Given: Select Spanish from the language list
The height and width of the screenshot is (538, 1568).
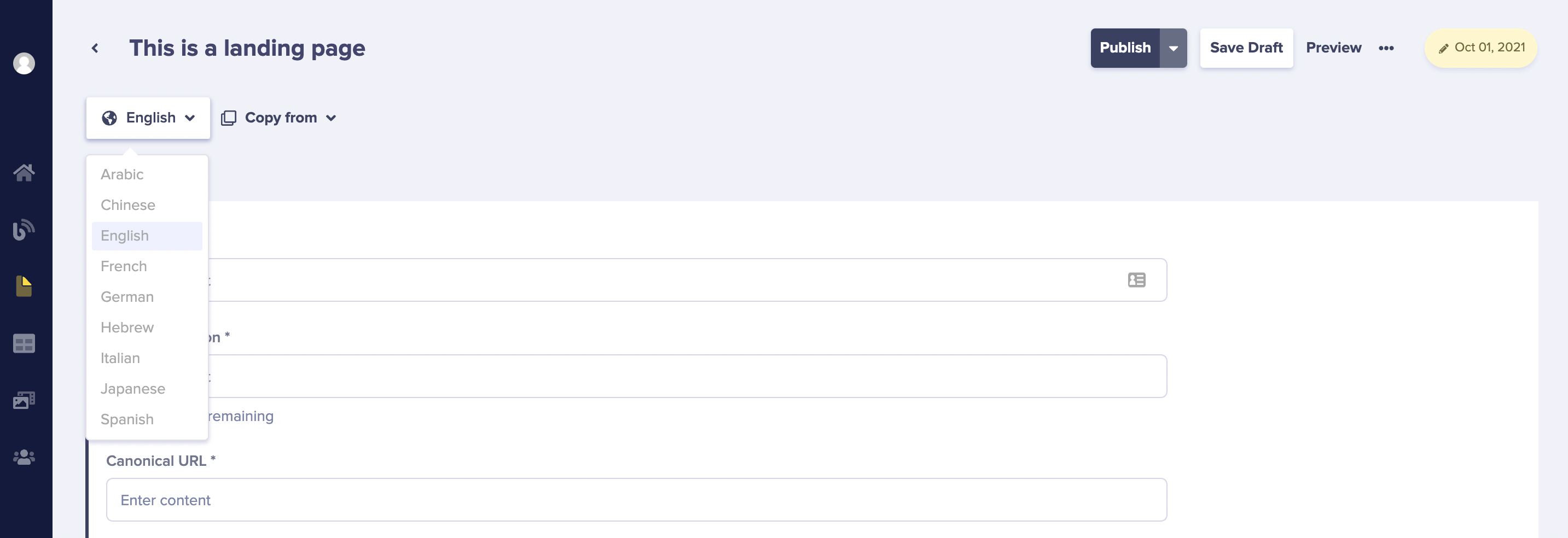Looking at the screenshot, I should (127, 419).
